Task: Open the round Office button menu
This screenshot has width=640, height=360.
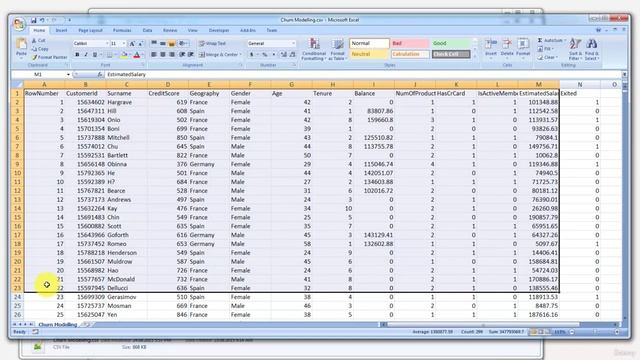Action: click(19, 24)
